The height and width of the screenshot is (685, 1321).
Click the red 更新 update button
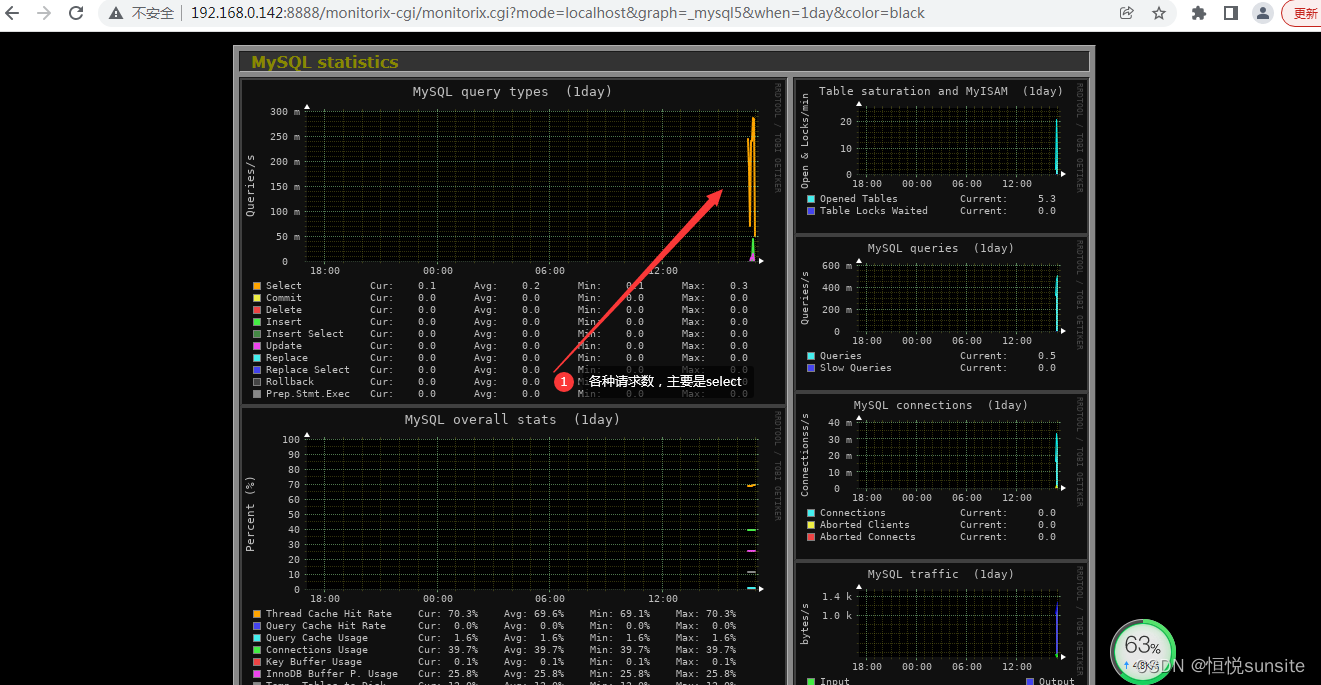[x=1303, y=13]
